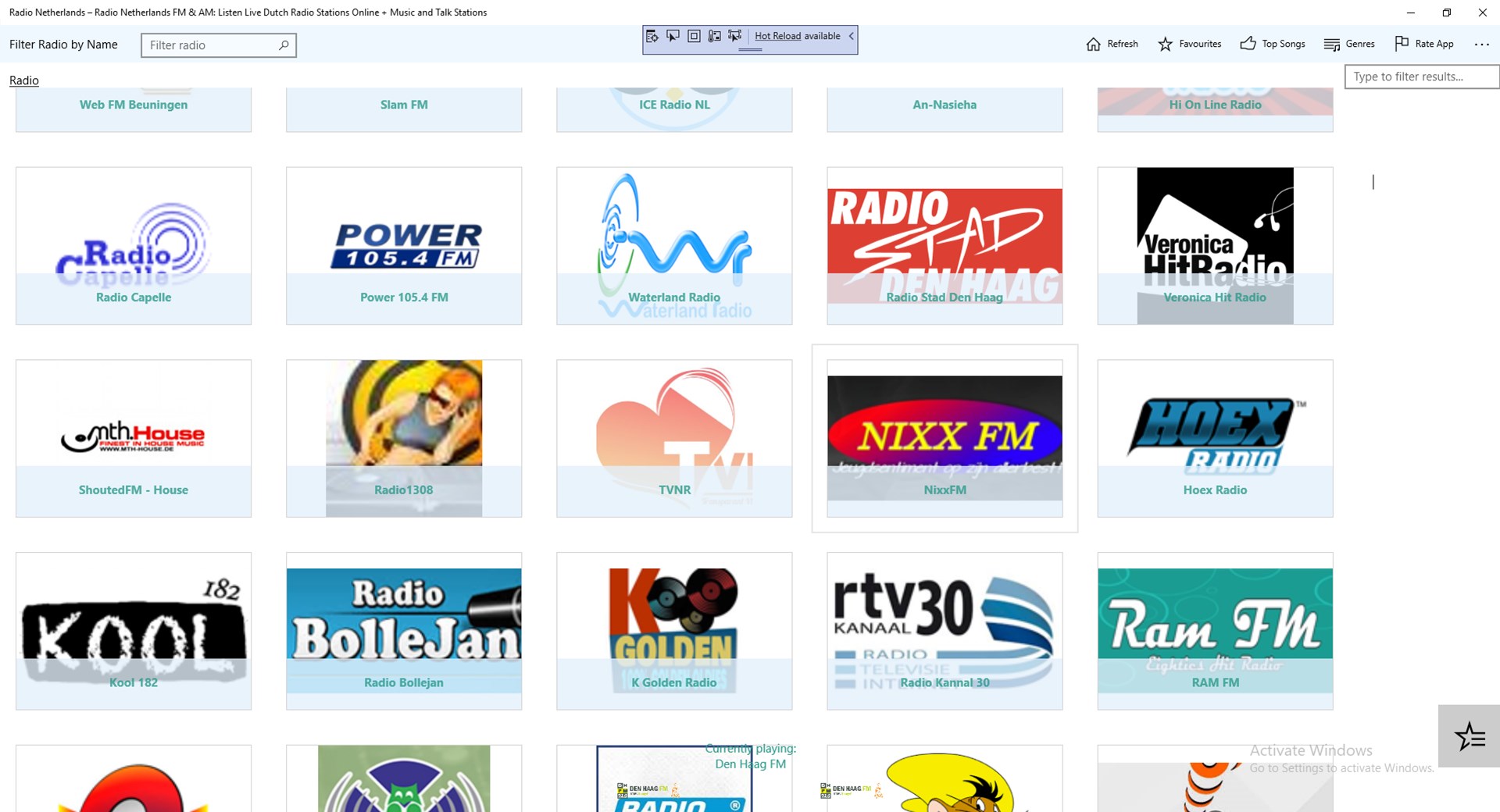Play the Kool 182 station
Image resolution: width=1500 pixels, height=812 pixels.
pos(134,631)
